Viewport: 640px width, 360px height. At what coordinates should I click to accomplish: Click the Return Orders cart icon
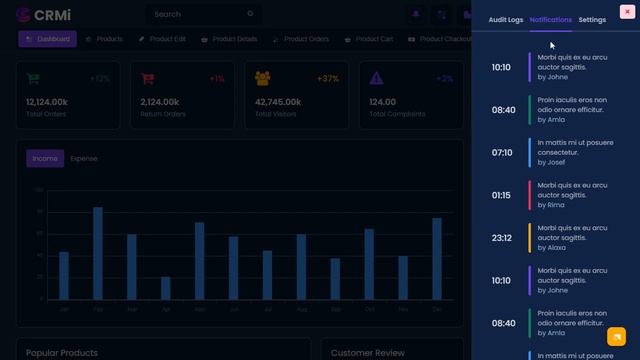tap(148, 78)
